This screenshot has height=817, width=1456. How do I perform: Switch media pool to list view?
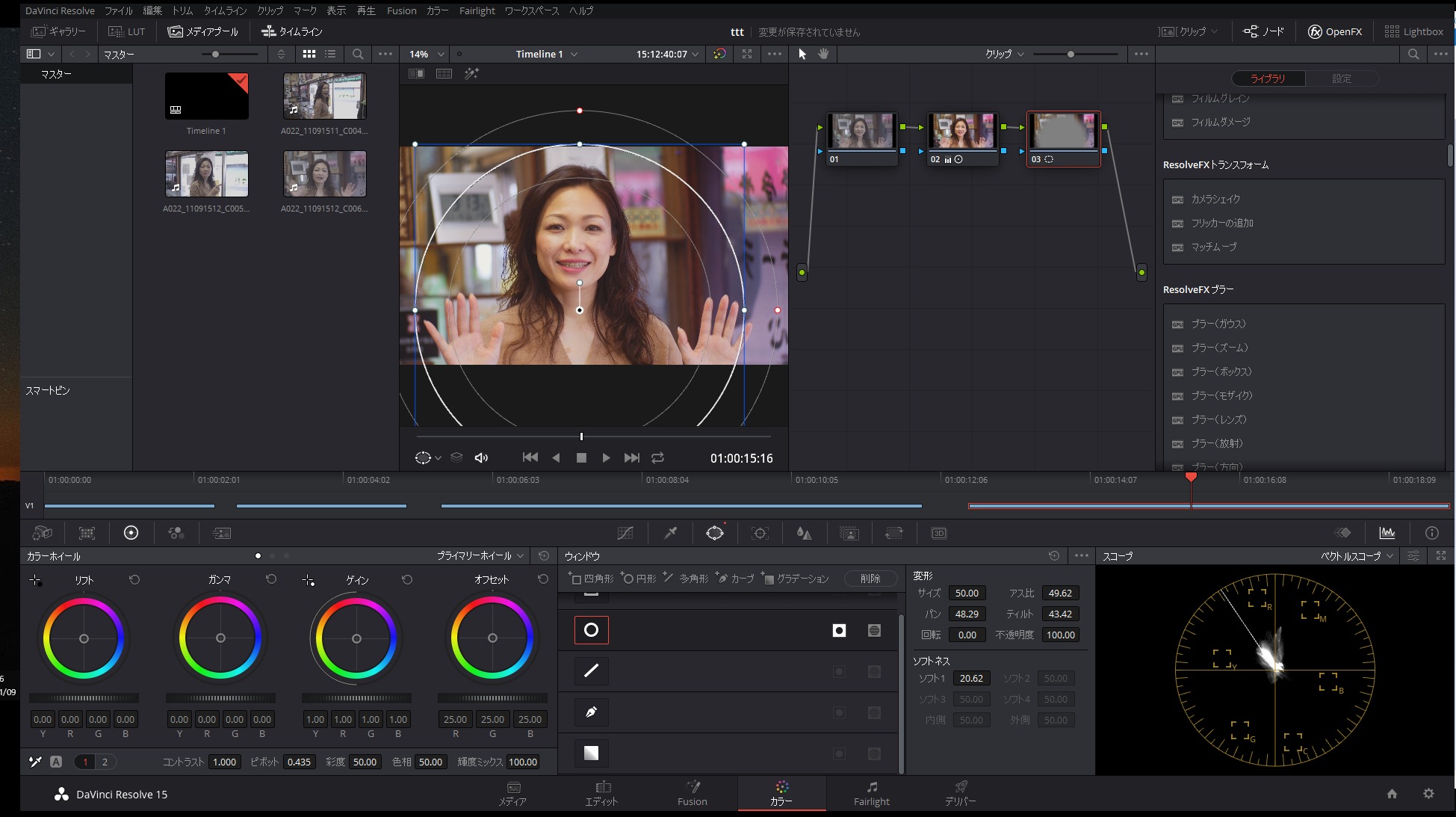[330, 54]
